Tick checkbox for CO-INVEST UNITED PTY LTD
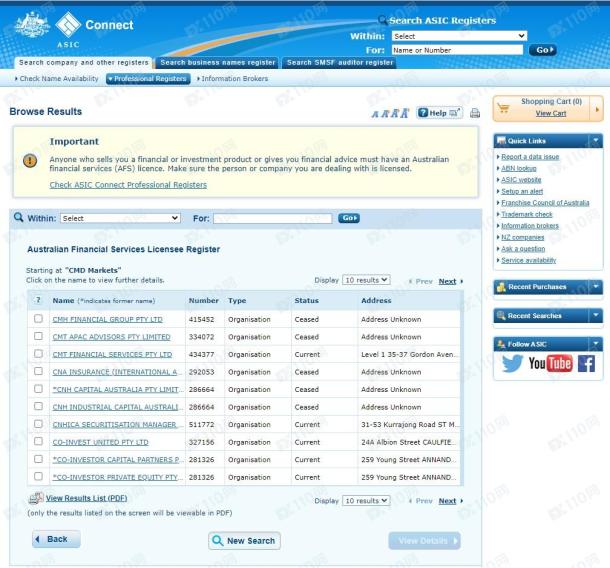610x568 pixels. 38,441
